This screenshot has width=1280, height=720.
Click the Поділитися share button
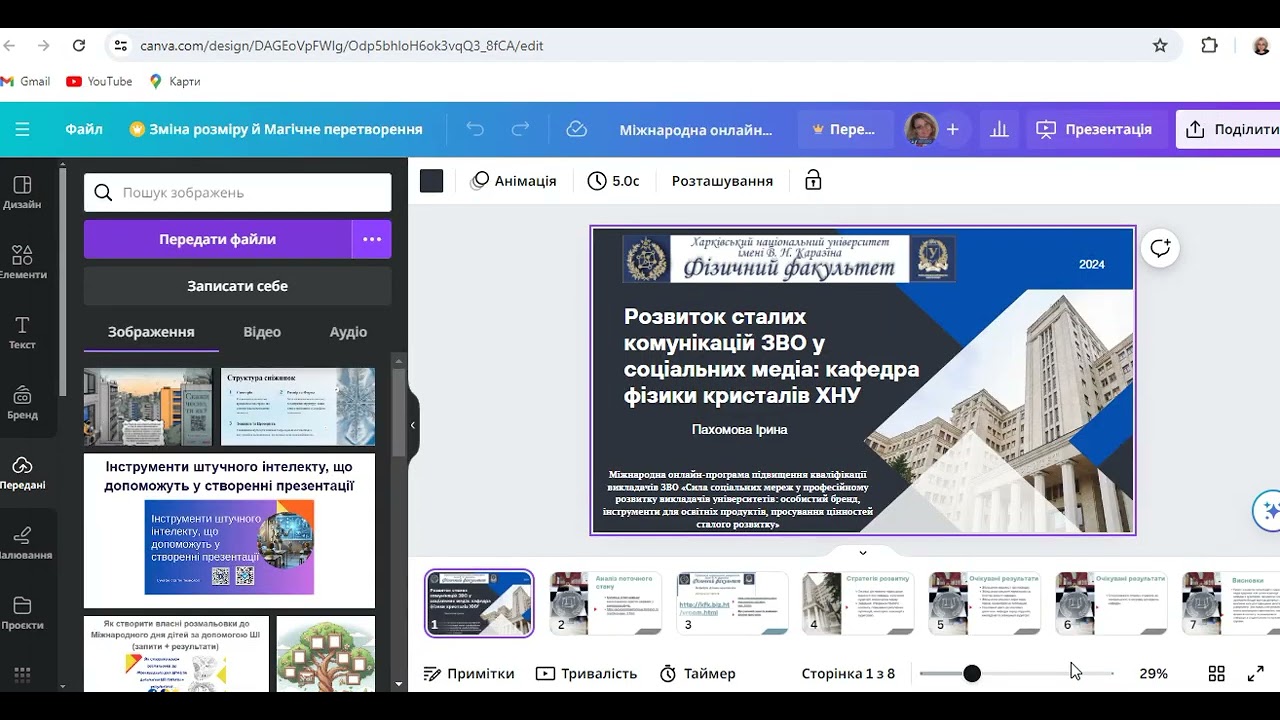(x=1229, y=129)
